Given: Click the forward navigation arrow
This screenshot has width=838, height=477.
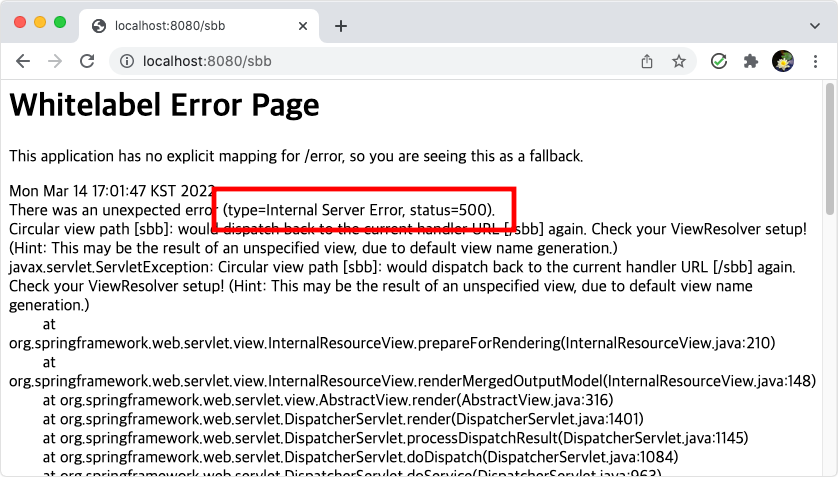Looking at the screenshot, I should tap(55, 61).
